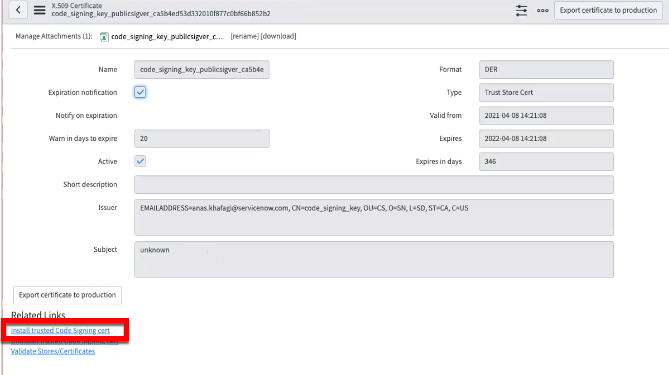Toggle the Active checkbox
Image resolution: width=669 pixels, height=375 pixels.
pos(140,161)
